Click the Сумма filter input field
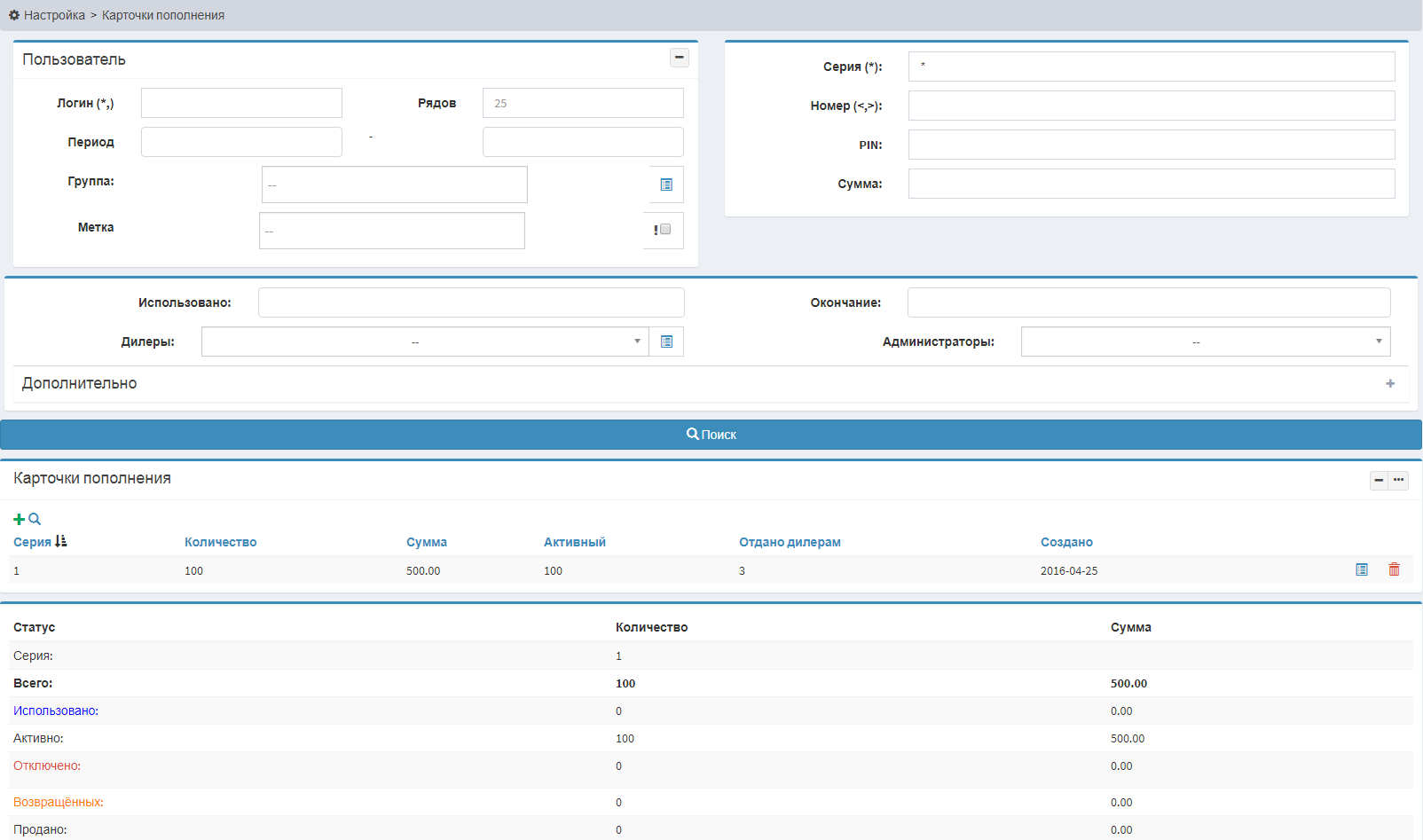 tap(1152, 184)
